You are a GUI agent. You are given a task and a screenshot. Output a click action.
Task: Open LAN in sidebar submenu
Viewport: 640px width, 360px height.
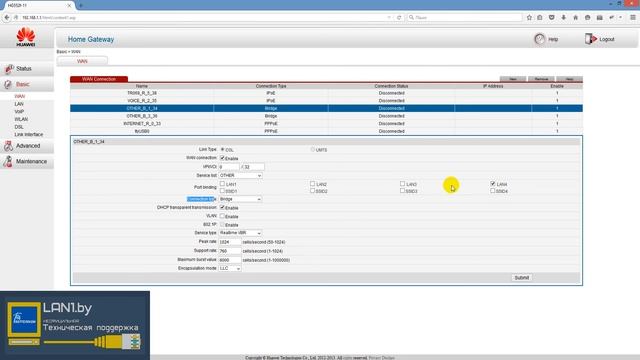(x=19, y=104)
